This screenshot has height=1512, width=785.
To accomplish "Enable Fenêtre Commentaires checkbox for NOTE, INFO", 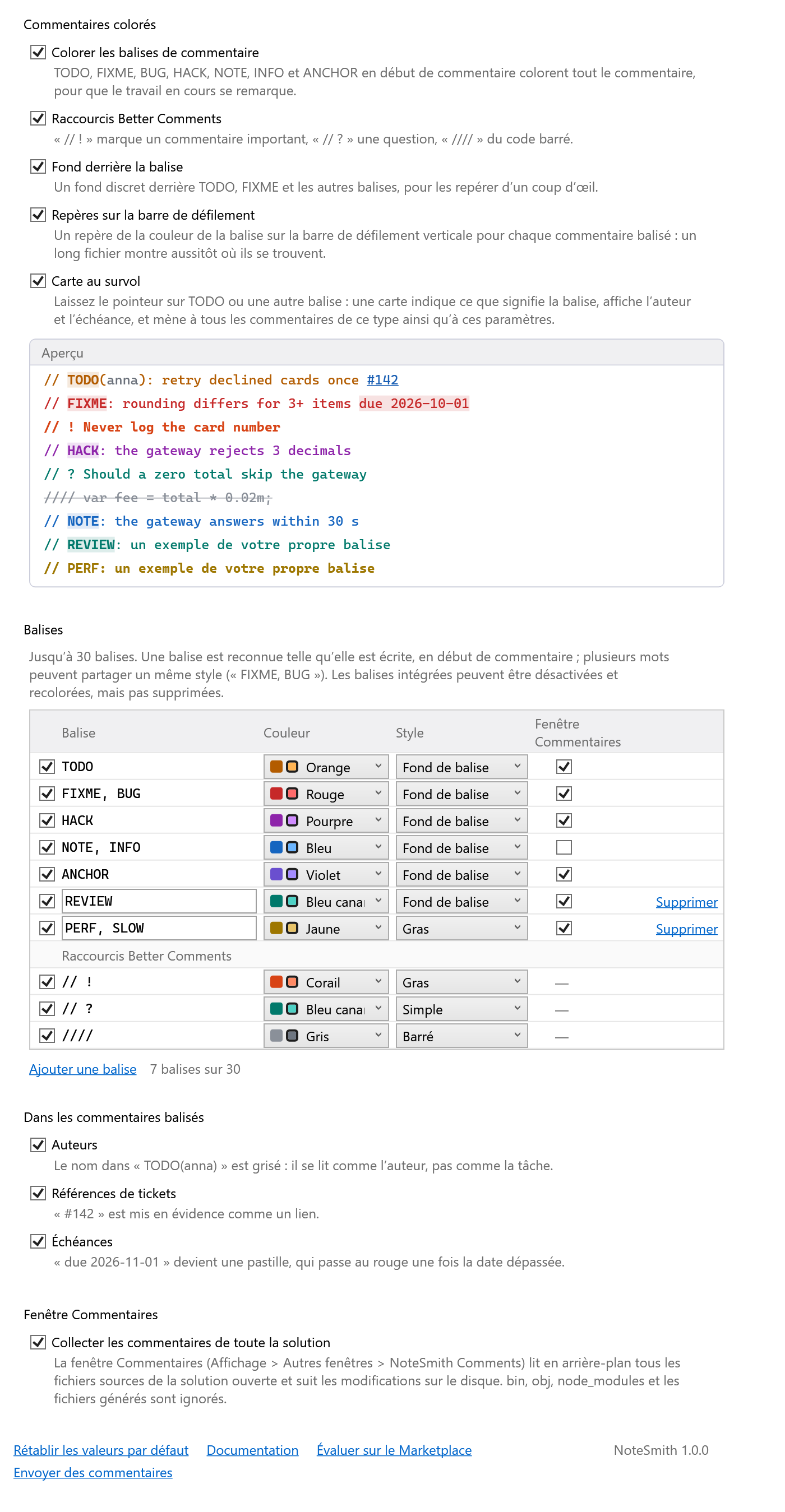I will tap(564, 847).
